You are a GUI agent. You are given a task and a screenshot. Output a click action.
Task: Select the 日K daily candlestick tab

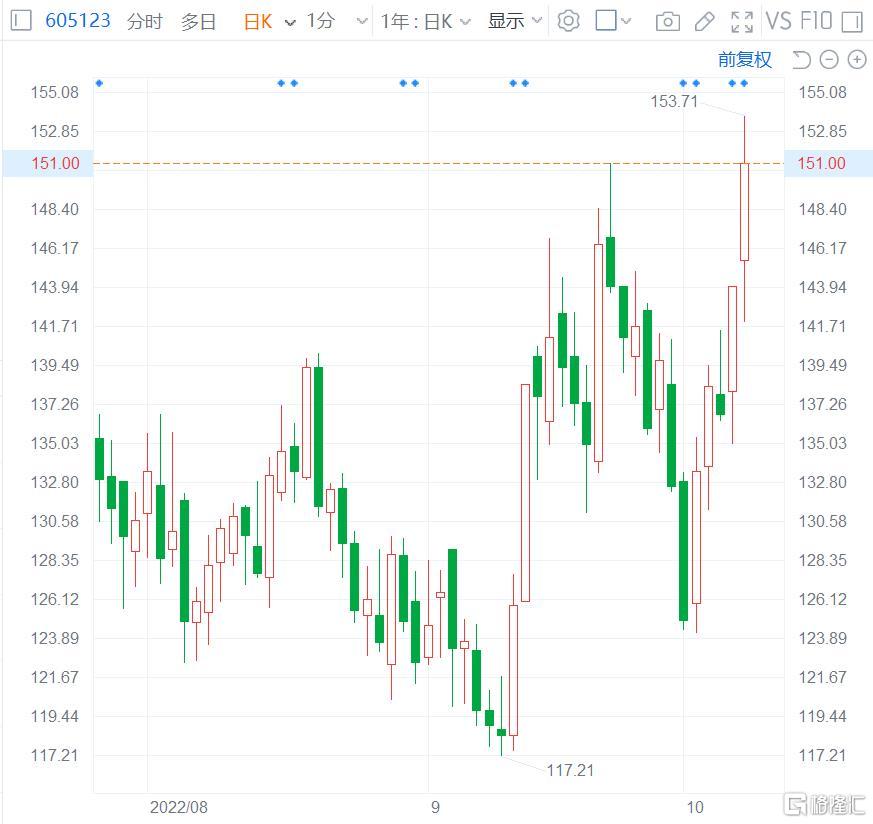click(258, 22)
